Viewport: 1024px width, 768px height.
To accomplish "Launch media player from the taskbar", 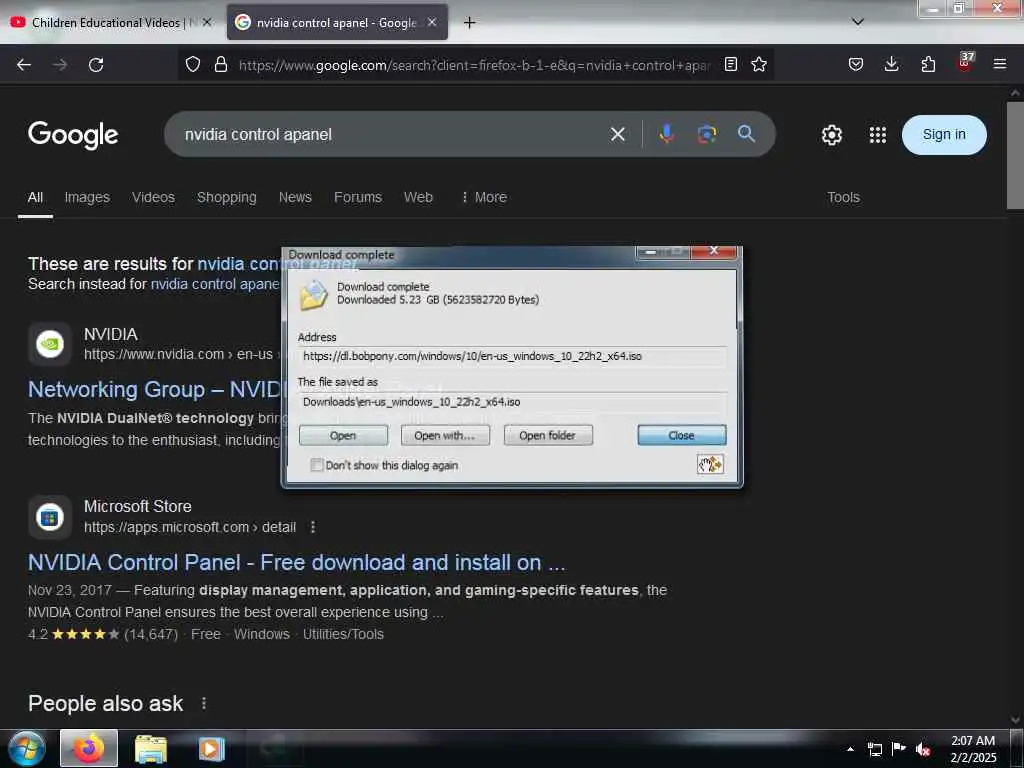I will click(x=211, y=749).
